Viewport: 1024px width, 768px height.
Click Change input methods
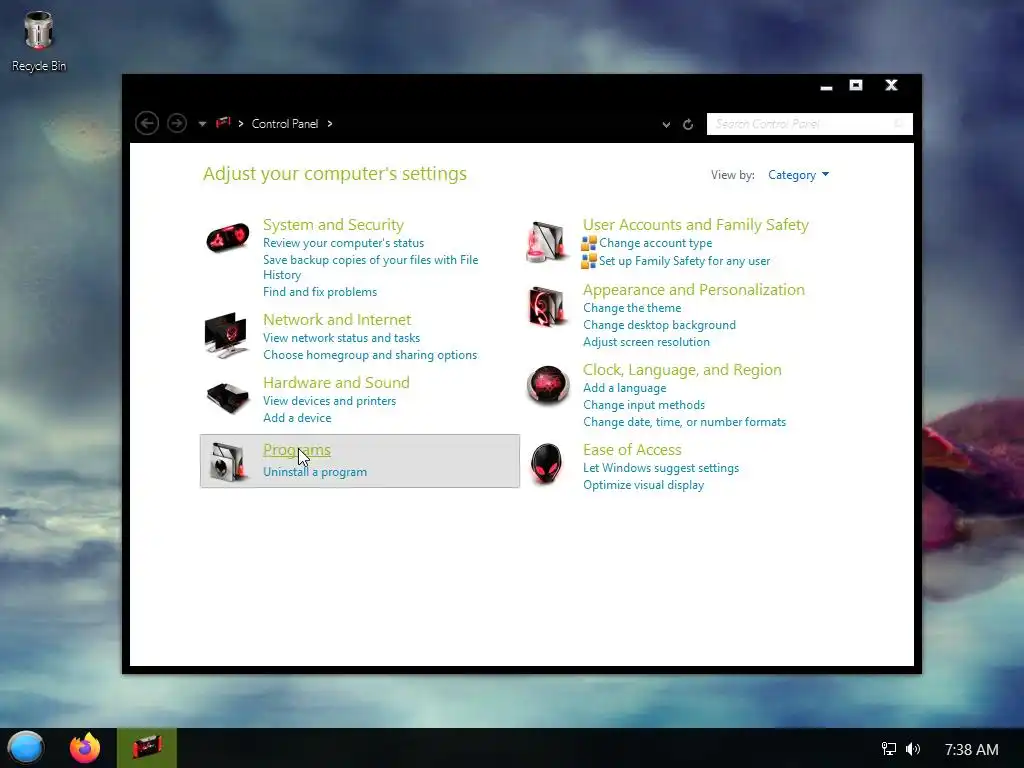tap(643, 405)
